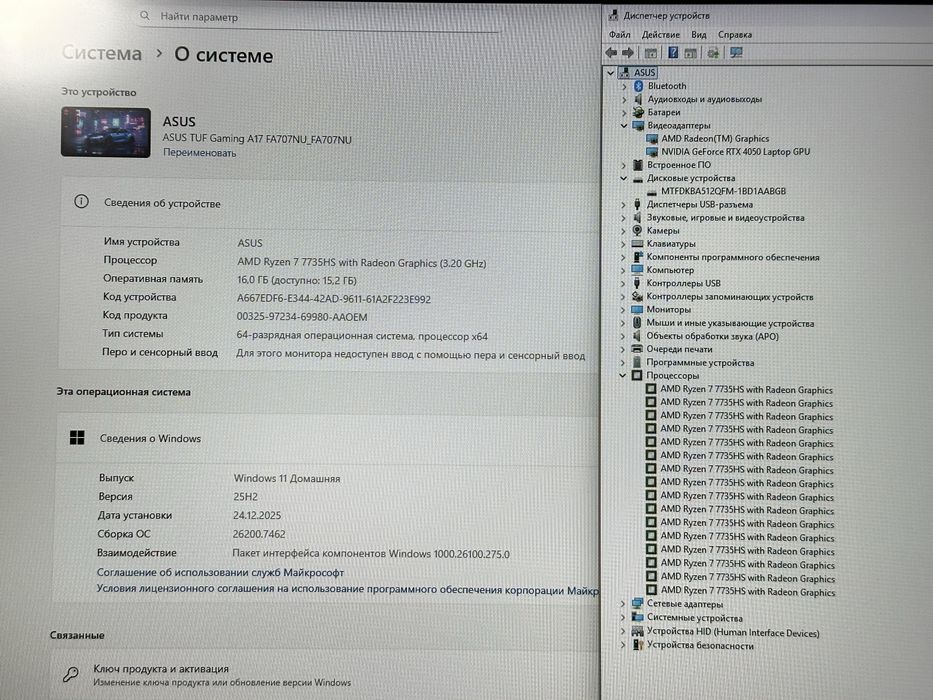Select Диспетчеры USB-разъема category

[700, 204]
